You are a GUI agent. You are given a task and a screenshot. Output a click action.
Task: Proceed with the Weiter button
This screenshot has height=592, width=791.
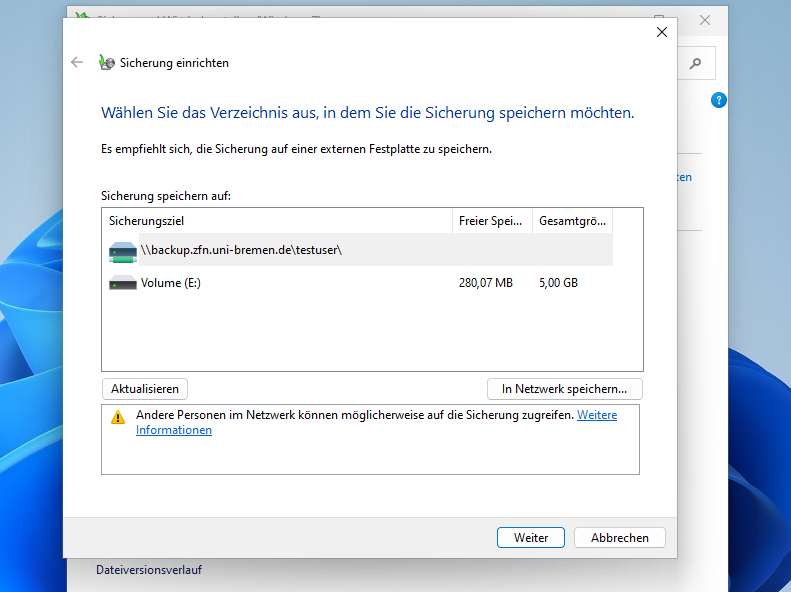click(531, 537)
